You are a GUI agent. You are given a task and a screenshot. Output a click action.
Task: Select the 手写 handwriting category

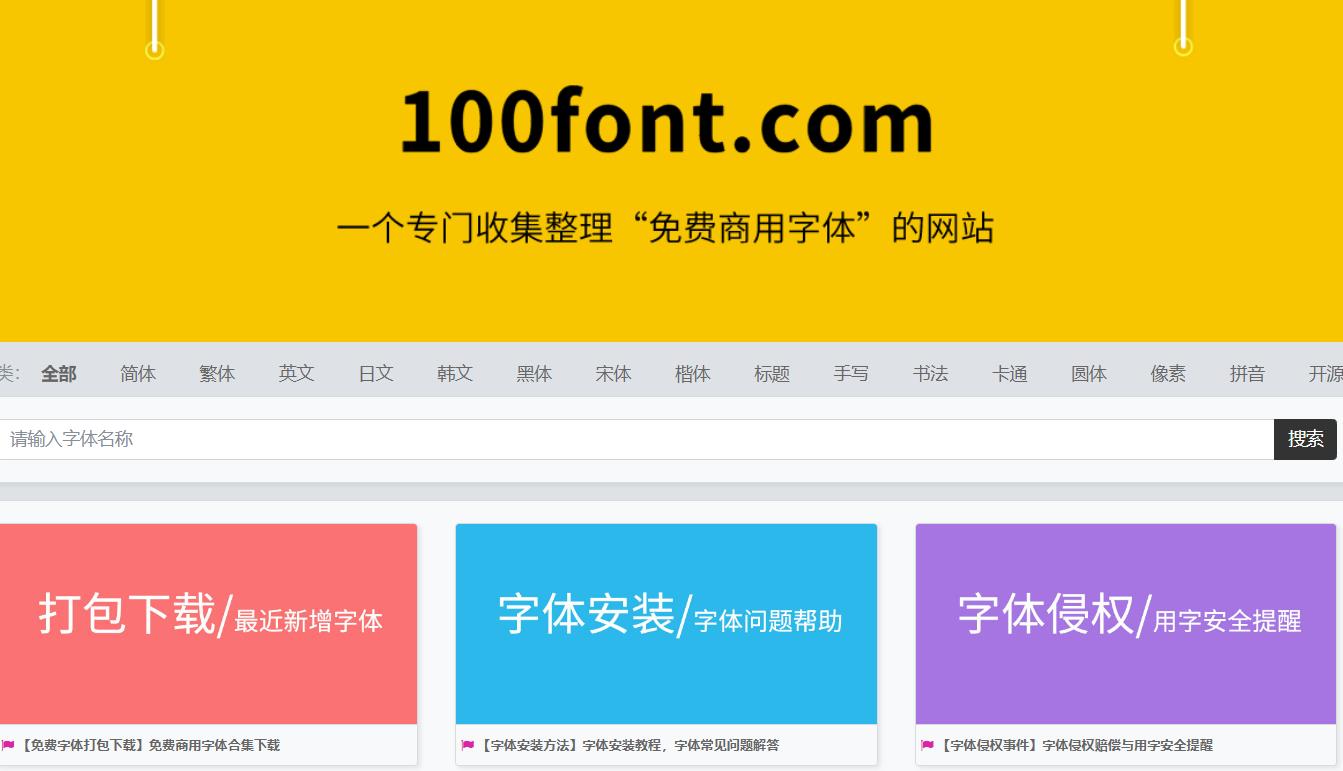pyautogui.click(x=851, y=373)
